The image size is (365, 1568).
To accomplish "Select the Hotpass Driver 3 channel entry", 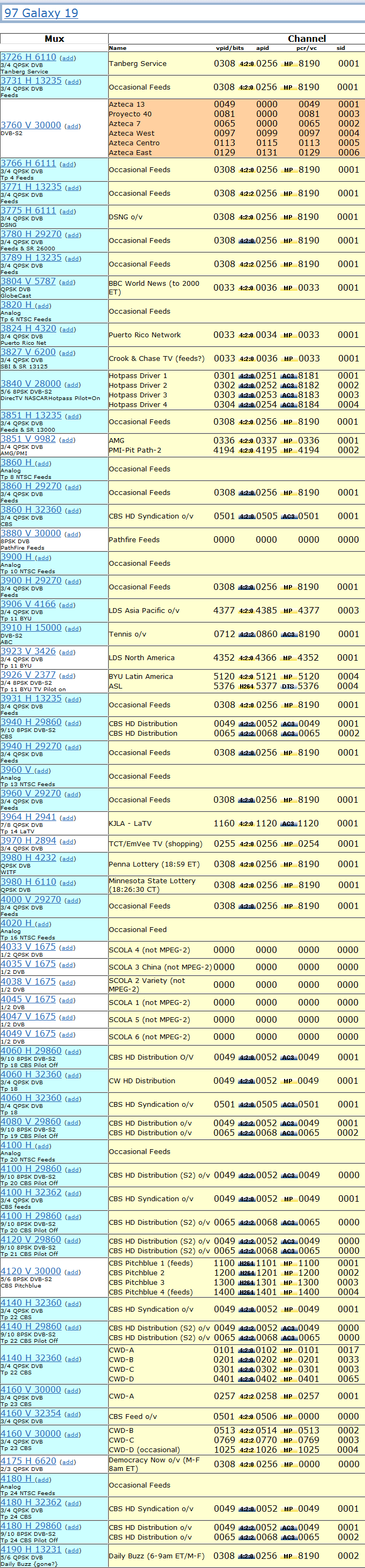I will click(x=138, y=395).
